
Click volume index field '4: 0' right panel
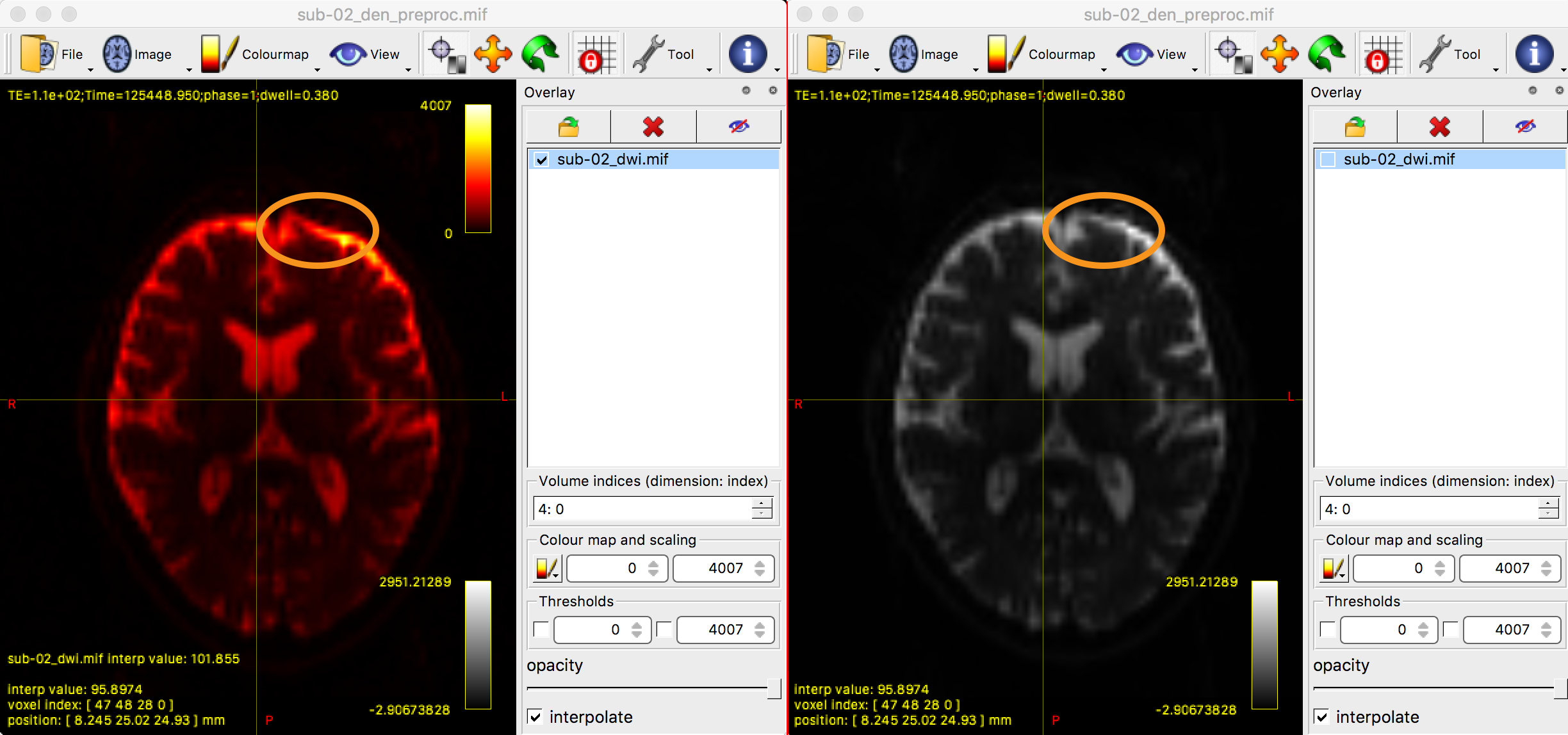(1428, 509)
